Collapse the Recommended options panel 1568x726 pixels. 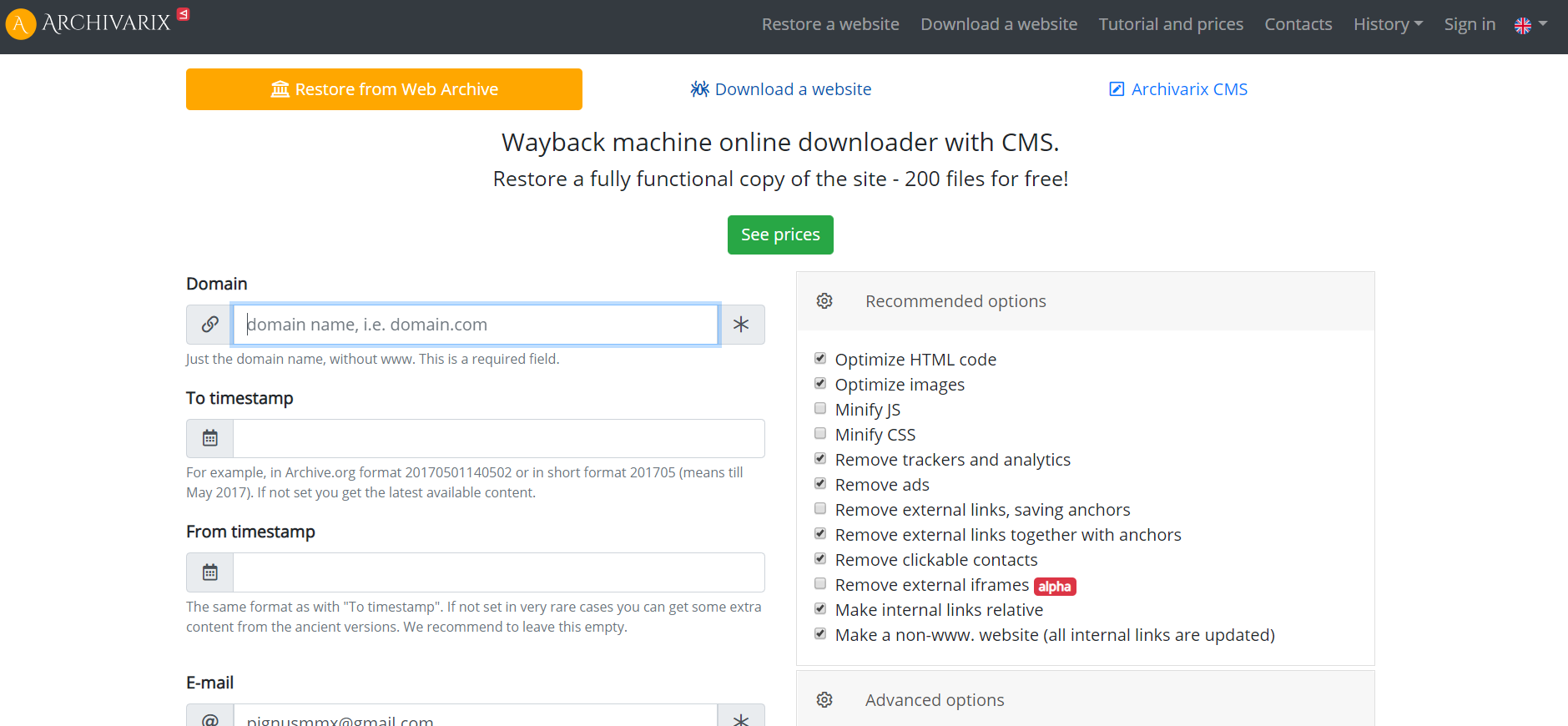coord(1086,301)
